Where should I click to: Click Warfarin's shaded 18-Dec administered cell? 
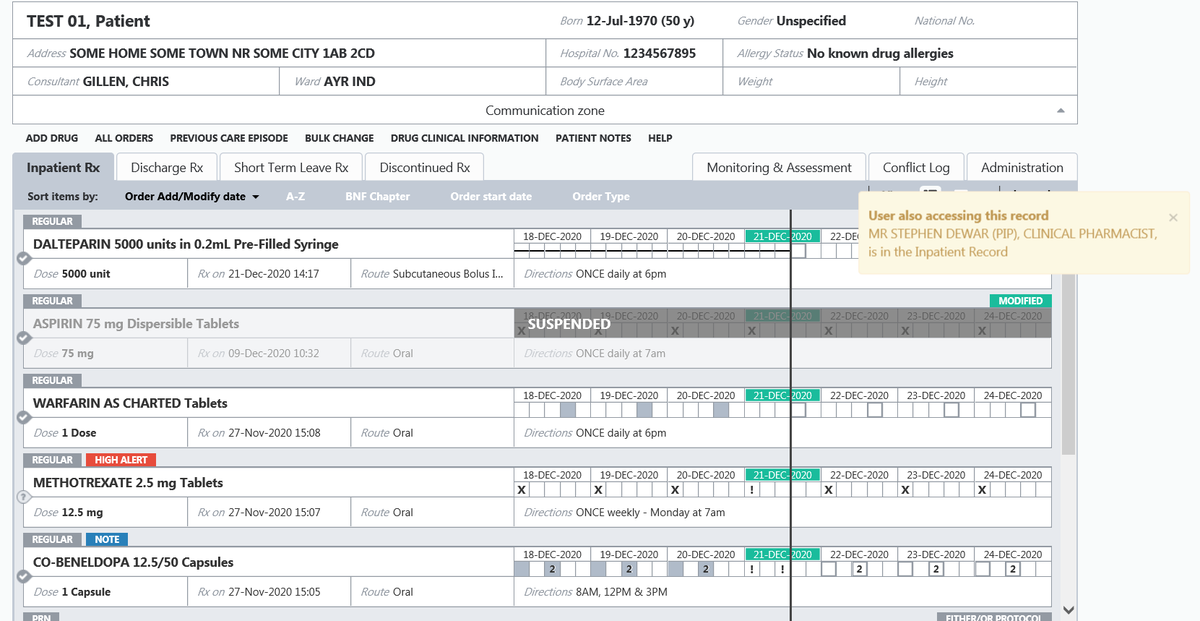568,410
